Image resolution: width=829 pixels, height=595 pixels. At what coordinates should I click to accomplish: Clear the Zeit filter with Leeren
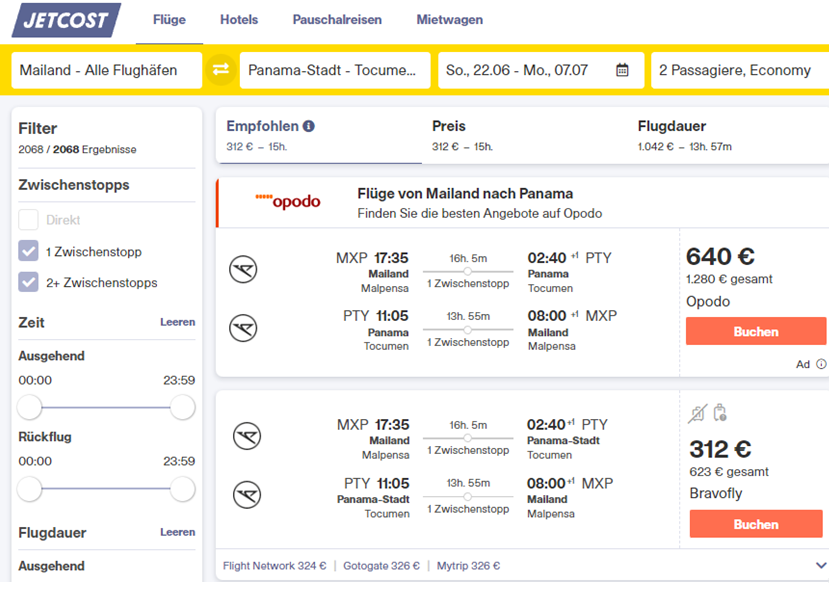tap(178, 322)
